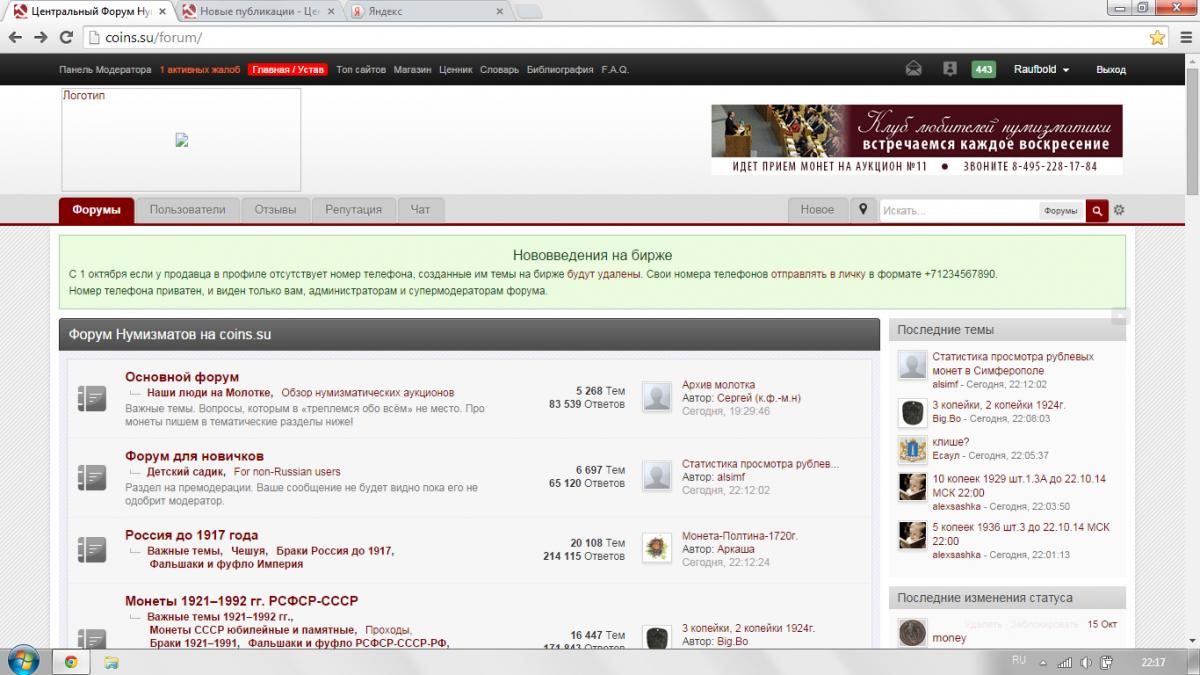Click the Выход logout link
The height and width of the screenshot is (675, 1200).
1111,70
